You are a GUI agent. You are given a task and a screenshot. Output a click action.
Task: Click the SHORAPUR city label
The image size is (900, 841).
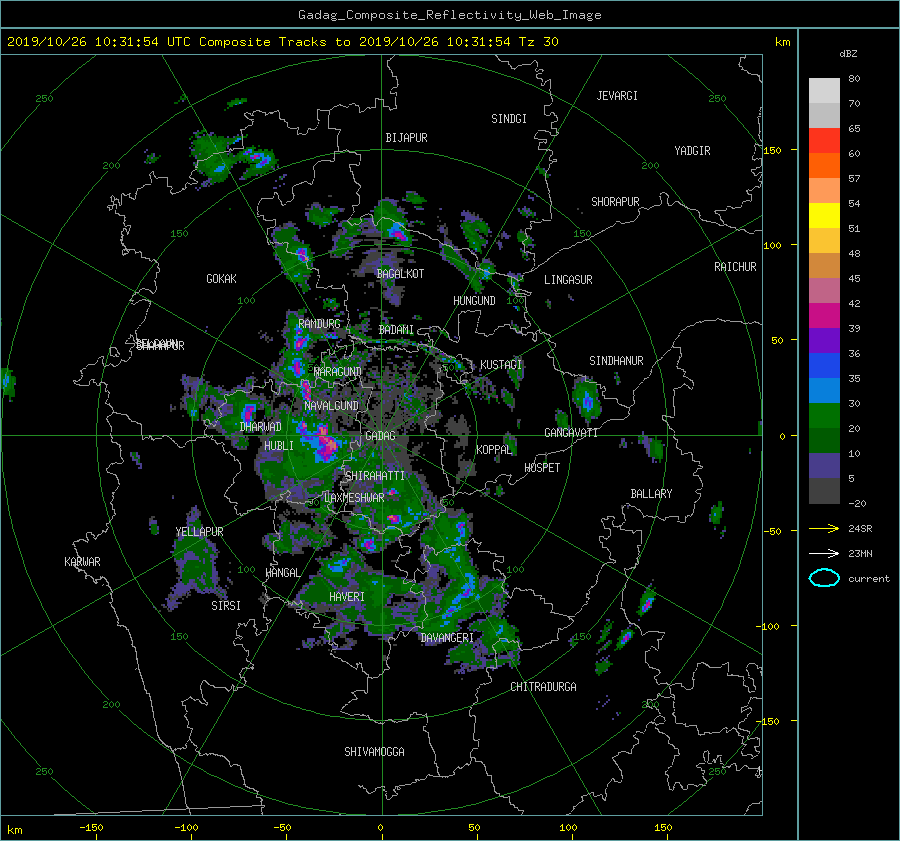615,202
